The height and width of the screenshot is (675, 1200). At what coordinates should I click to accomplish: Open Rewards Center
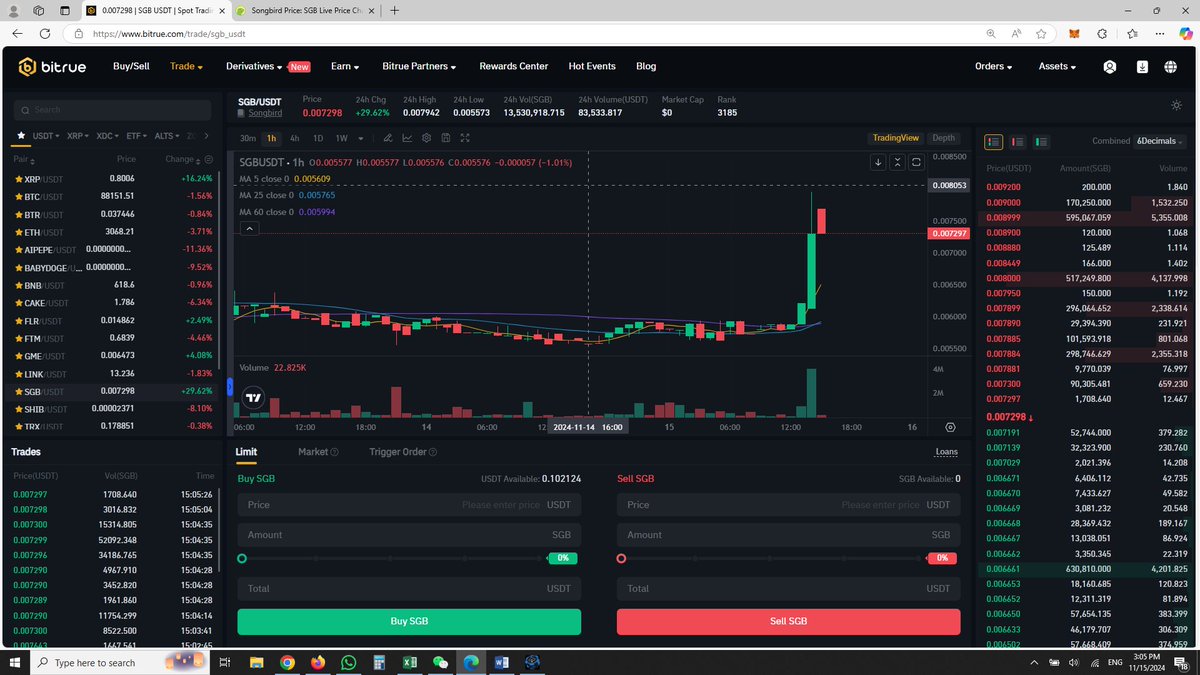click(514, 66)
